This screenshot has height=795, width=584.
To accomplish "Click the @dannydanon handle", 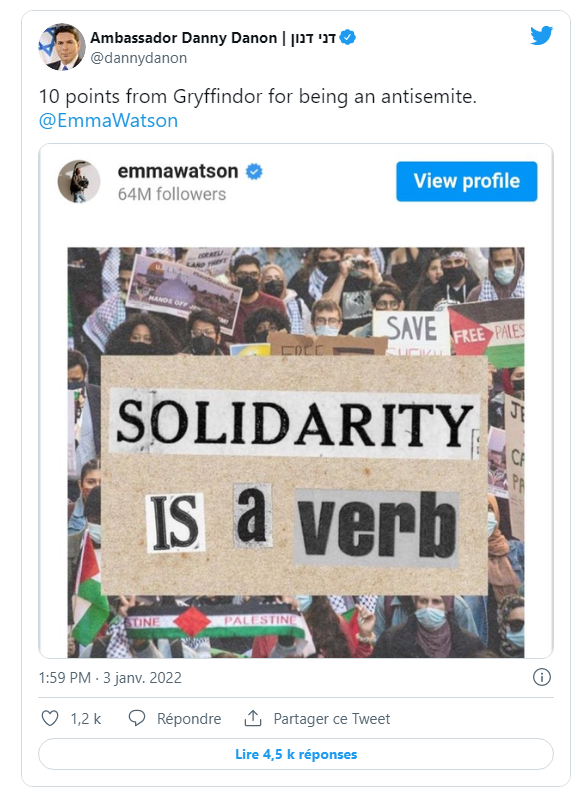I will coord(139,58).
